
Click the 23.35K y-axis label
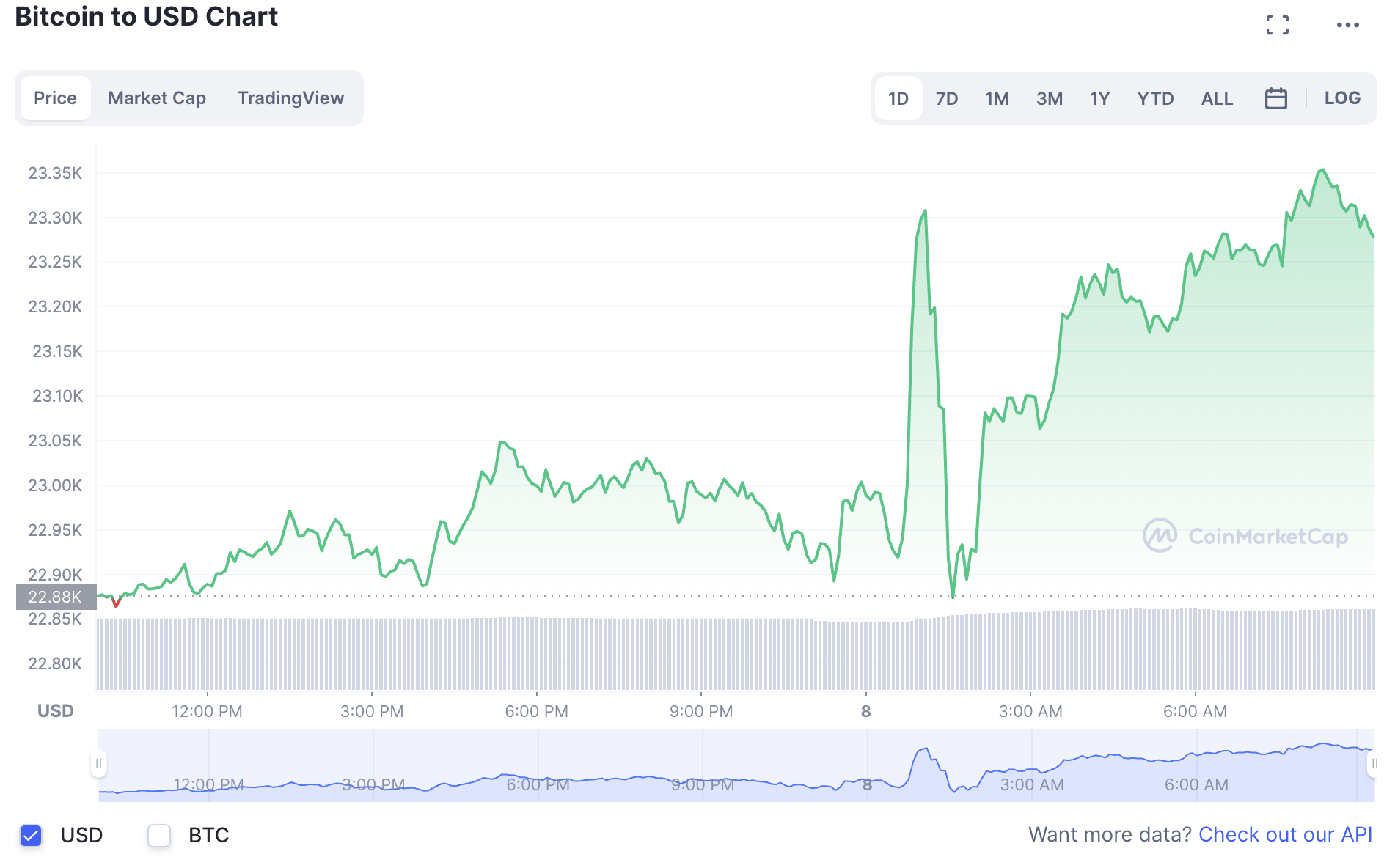coord(55,173)
